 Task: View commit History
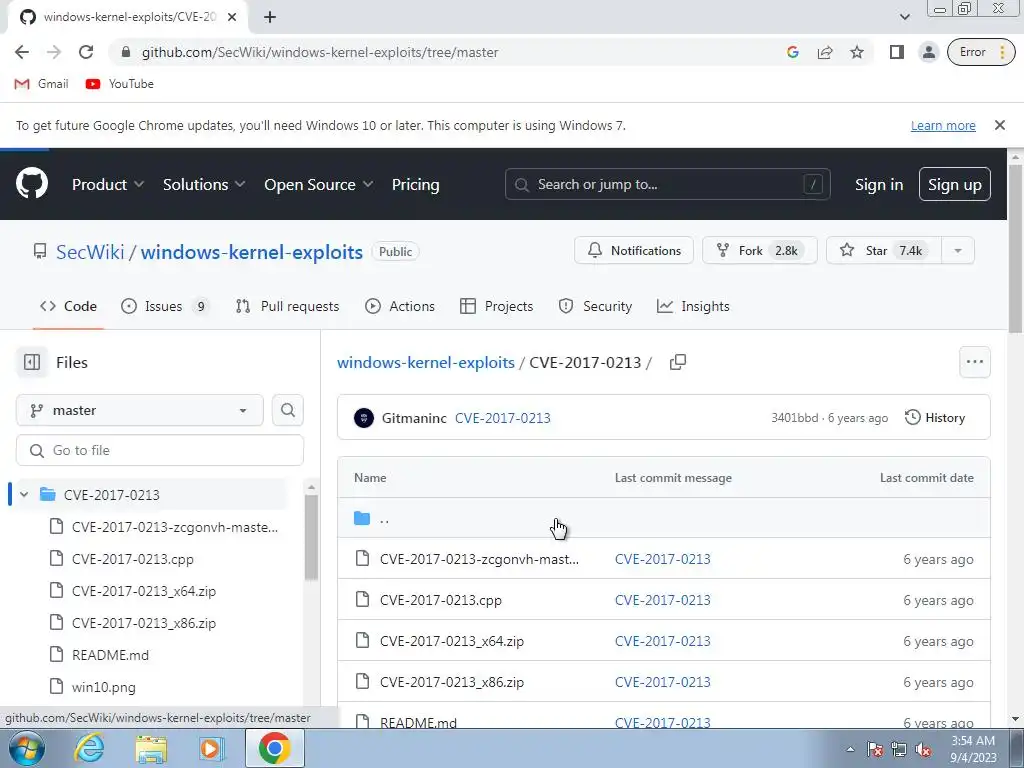[x=935, y=418]
